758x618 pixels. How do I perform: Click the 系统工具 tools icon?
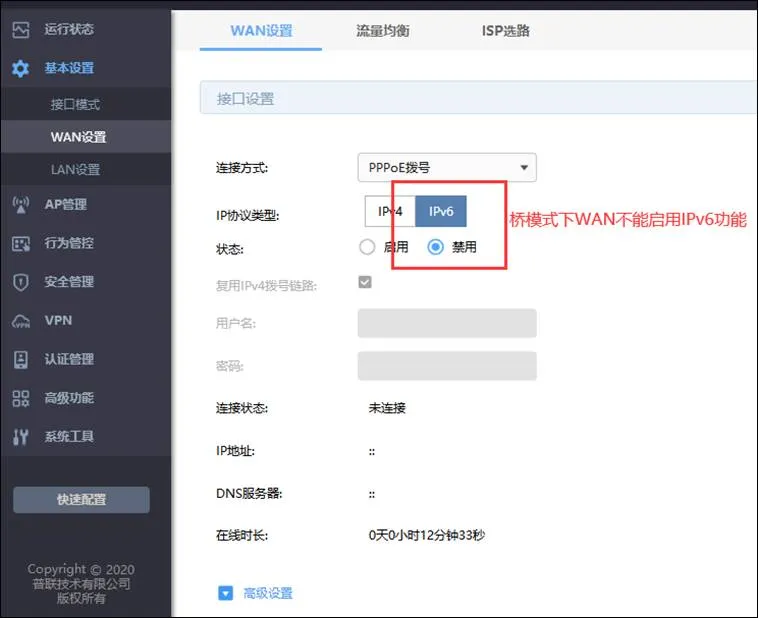pyautogui.click(x=21, y=437)
